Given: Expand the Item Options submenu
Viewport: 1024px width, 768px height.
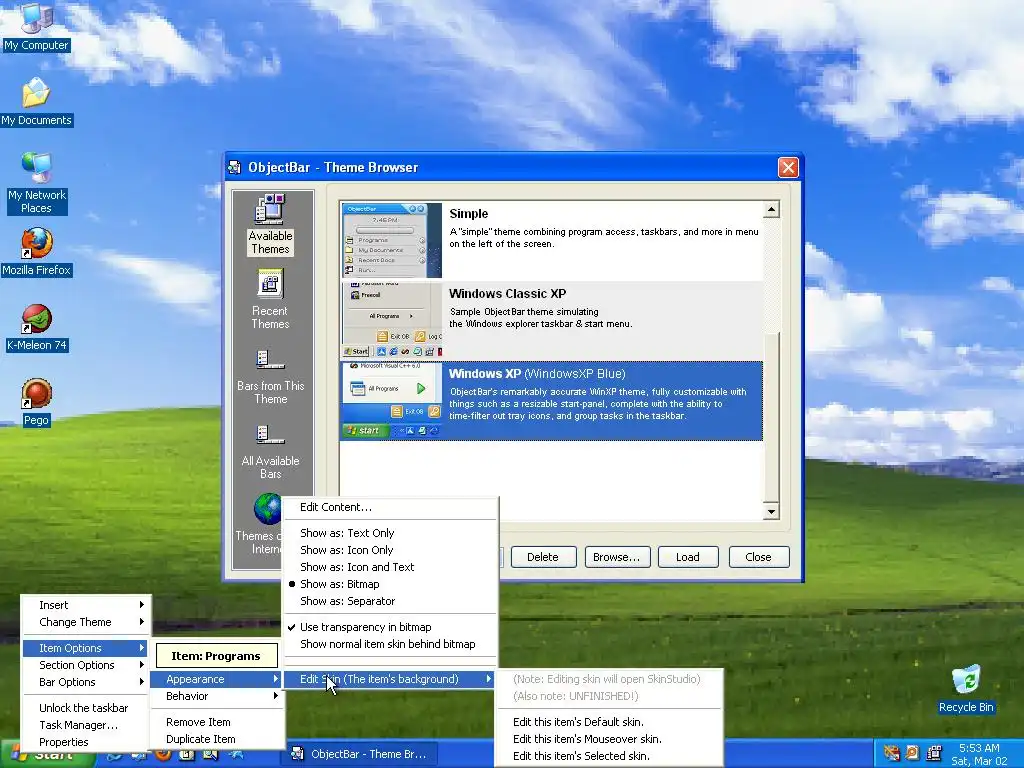Looking at the screenshot, I should pos(86,648).
